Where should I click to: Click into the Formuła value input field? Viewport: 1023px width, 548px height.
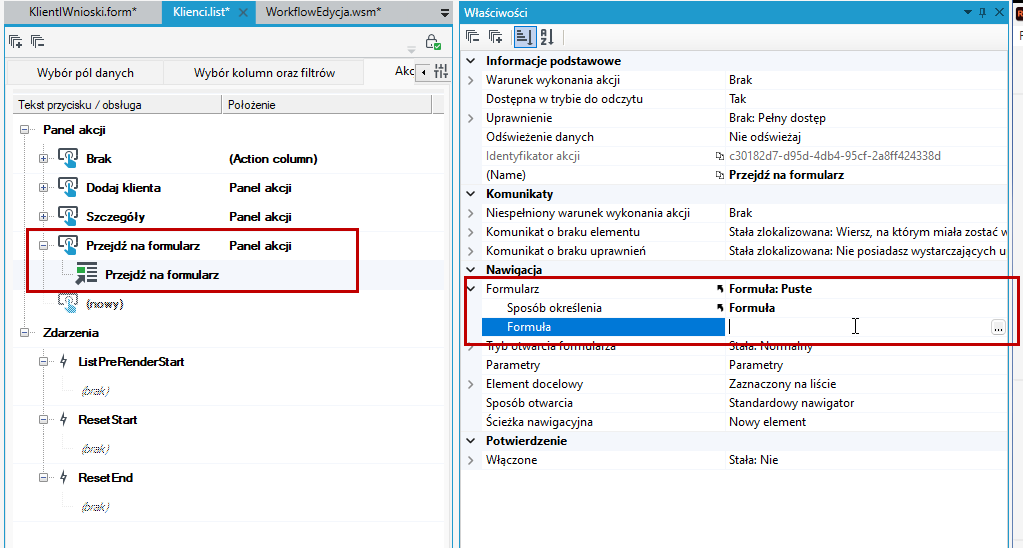pyautogui.click(x=857, y=327)
